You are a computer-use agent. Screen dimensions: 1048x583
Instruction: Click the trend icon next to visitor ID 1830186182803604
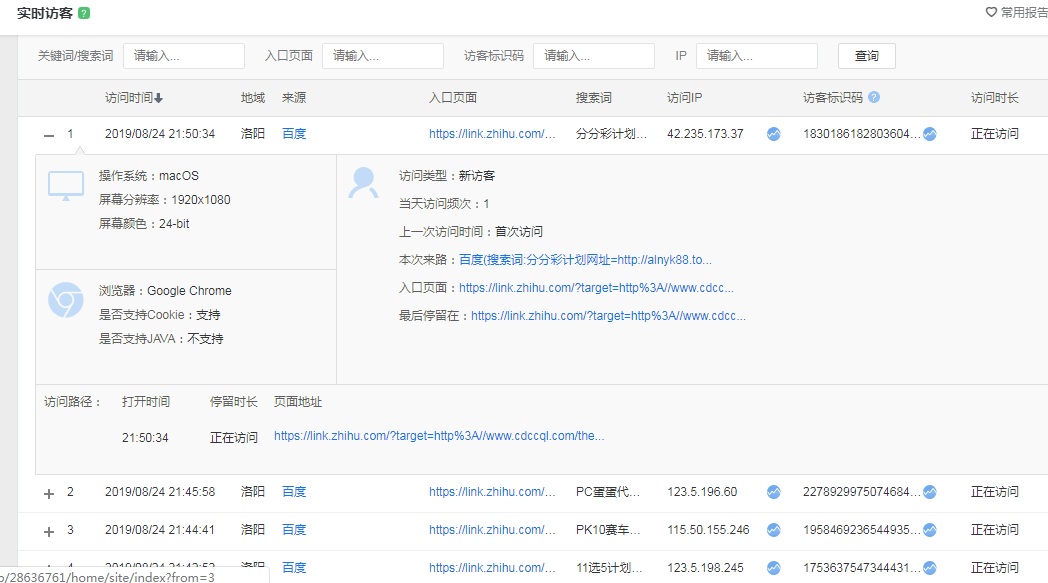(x=930, y=134)
